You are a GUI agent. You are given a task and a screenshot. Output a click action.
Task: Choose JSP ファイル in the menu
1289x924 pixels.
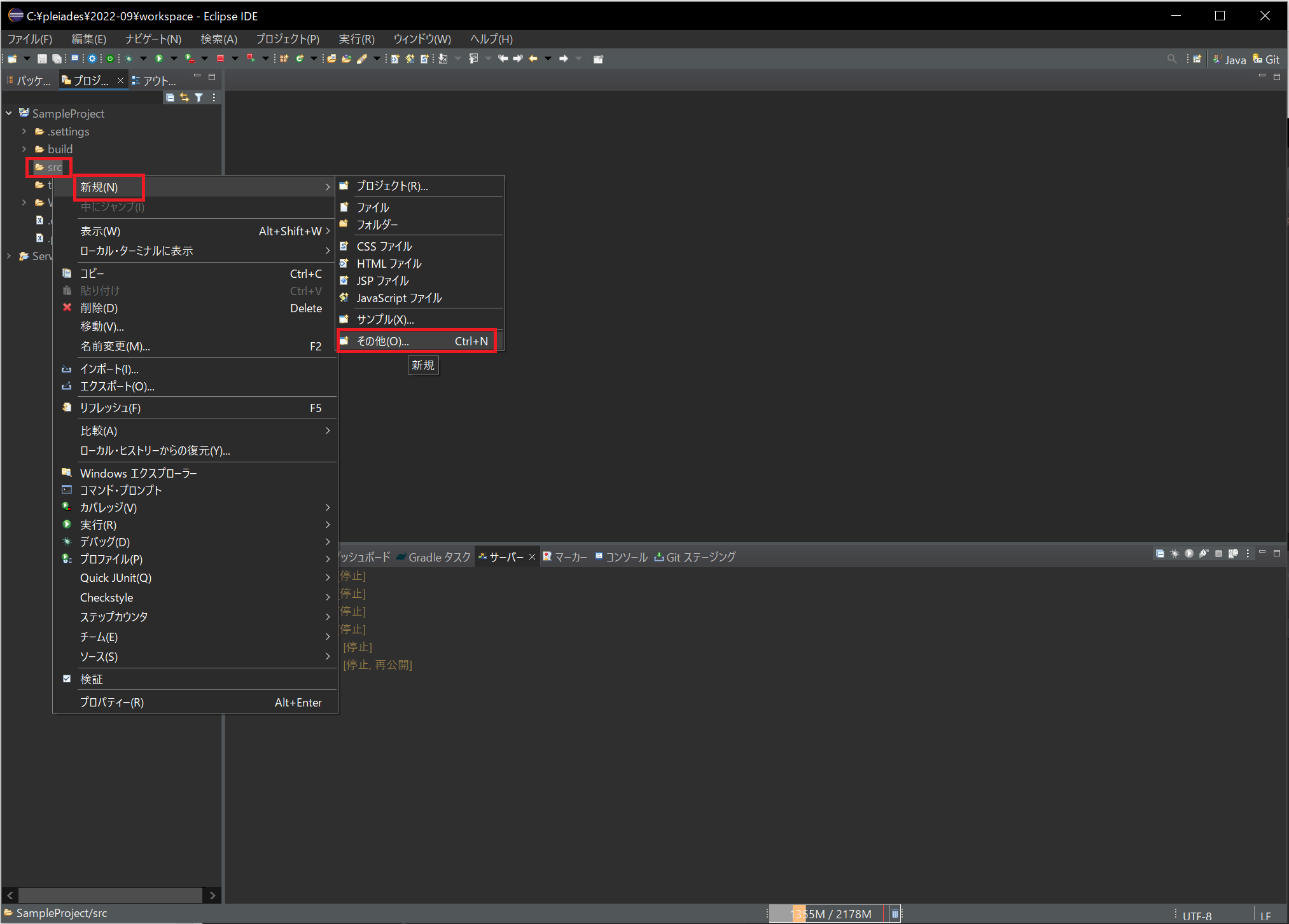coord(382,280)
